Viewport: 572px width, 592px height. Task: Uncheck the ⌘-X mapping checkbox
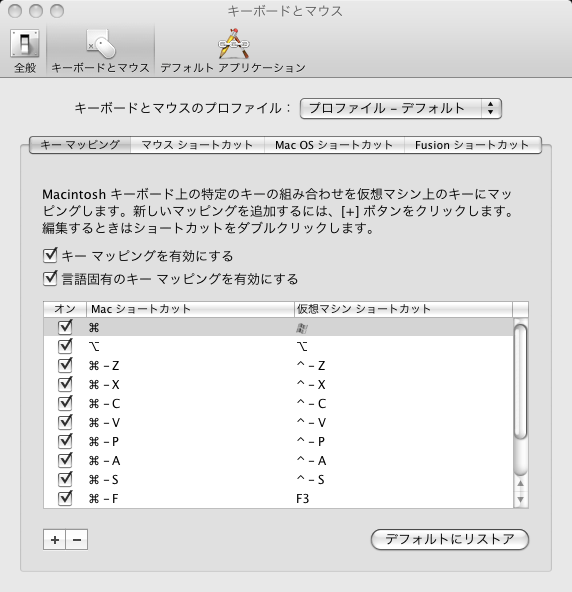[x=65, y=384]
